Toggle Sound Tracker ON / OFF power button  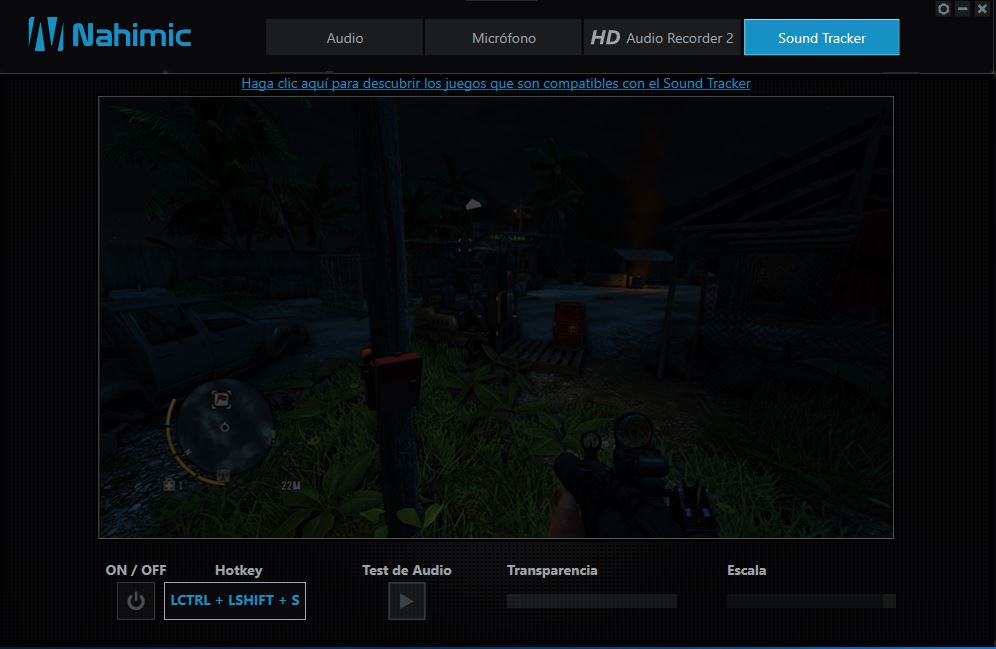(x=136, y=601)
